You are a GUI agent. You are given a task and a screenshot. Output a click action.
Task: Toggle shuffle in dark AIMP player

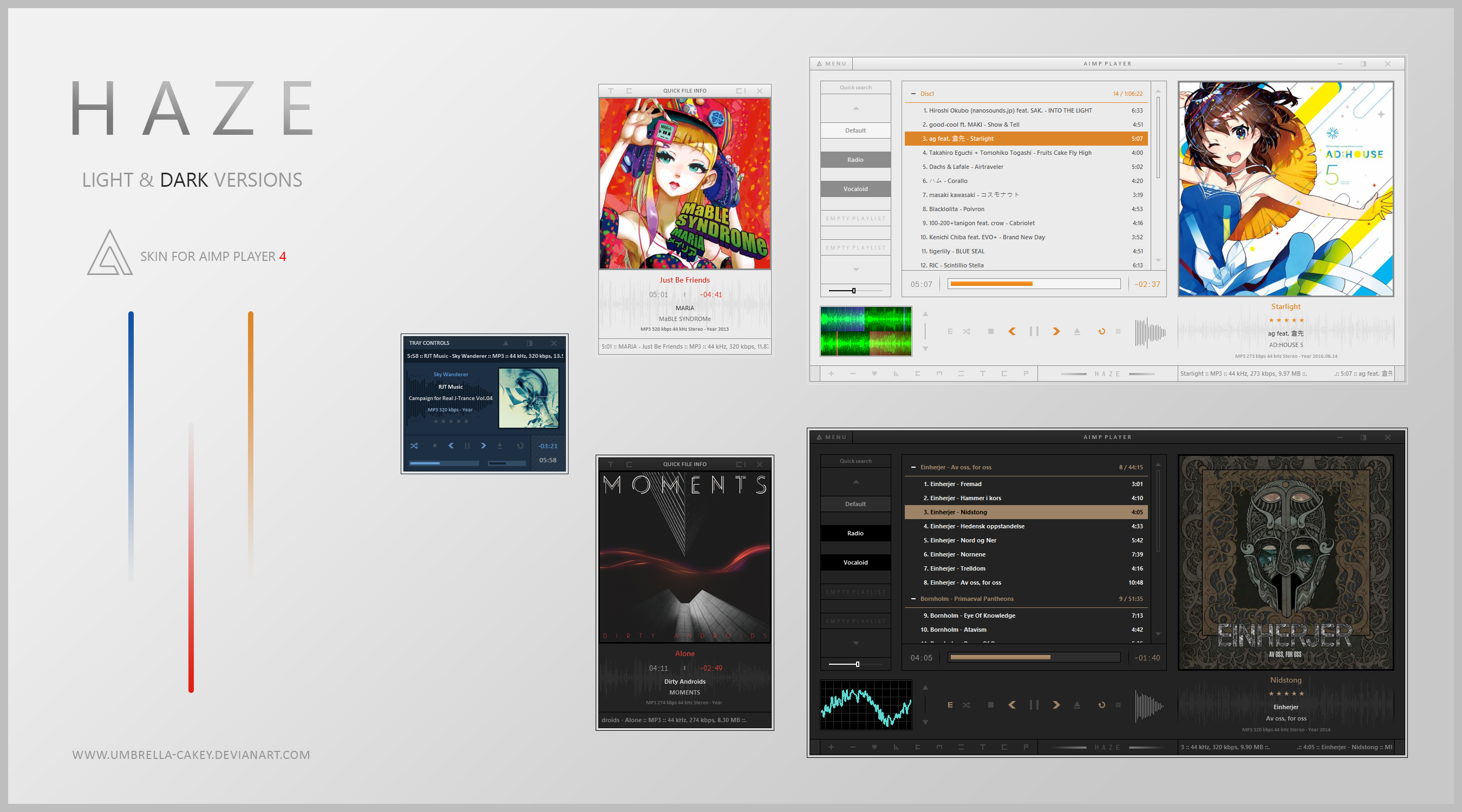click(966, 705)
